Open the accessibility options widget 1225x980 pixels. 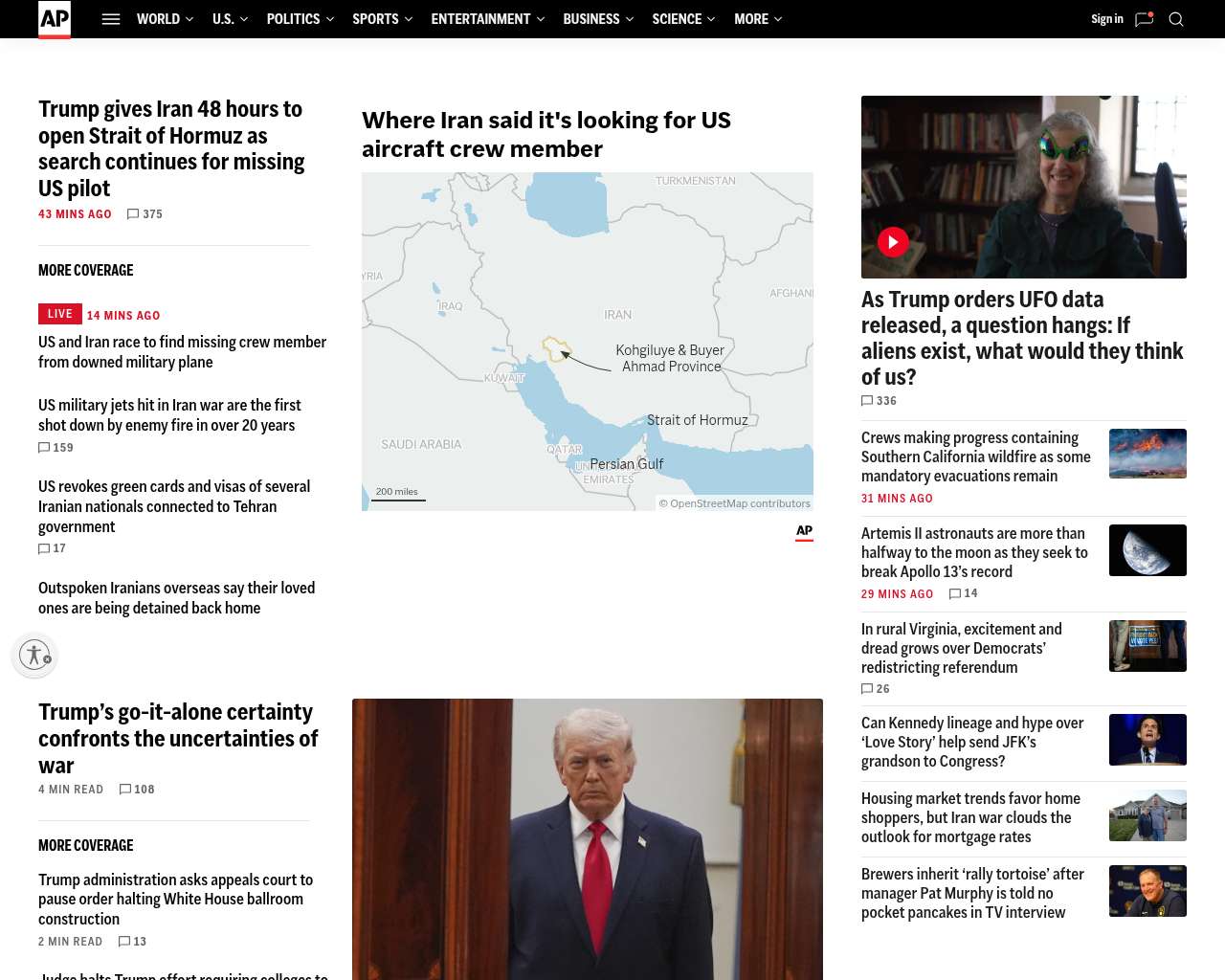click(34, 655)
